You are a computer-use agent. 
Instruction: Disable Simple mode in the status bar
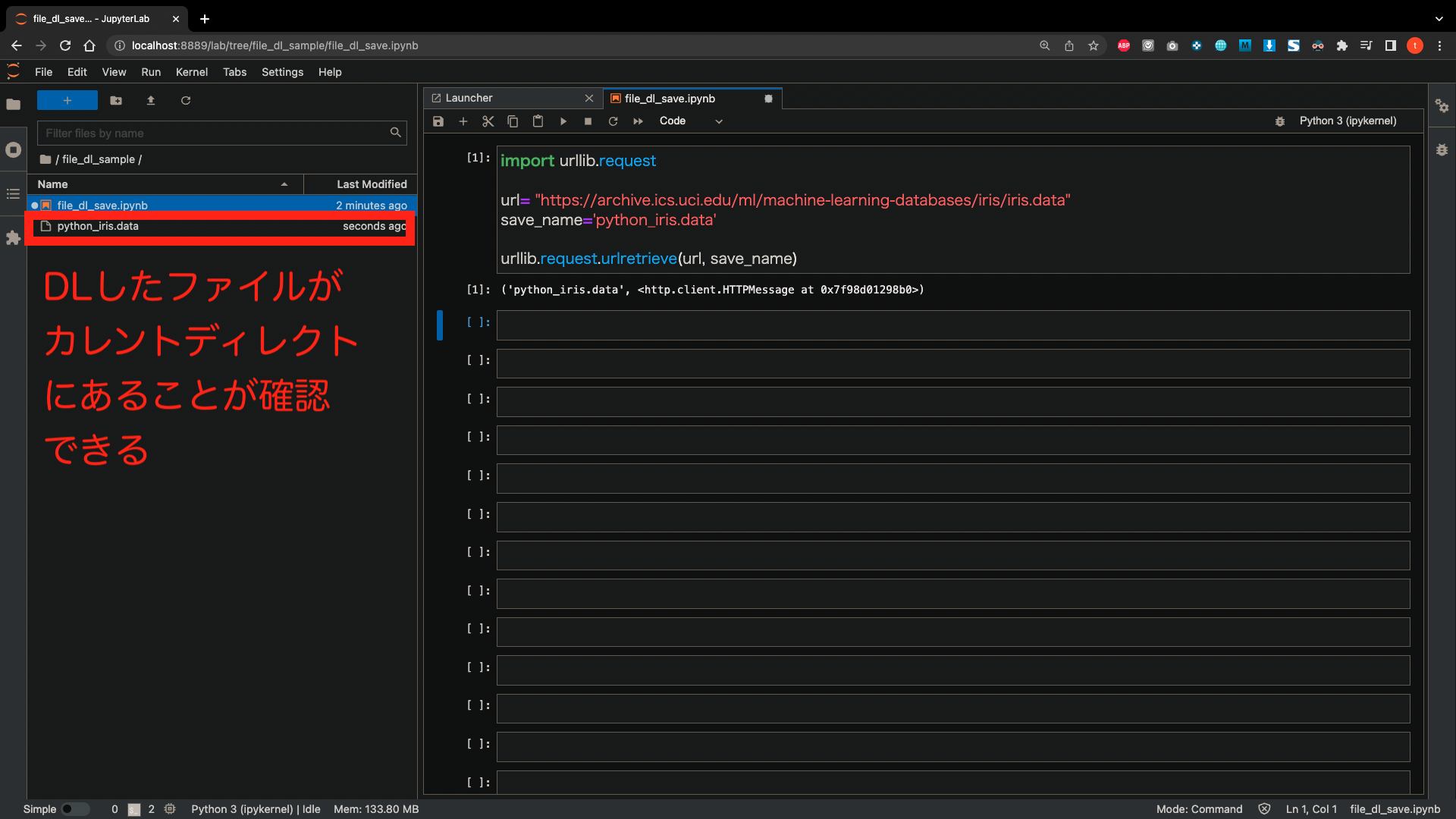(x=74, y=809)
